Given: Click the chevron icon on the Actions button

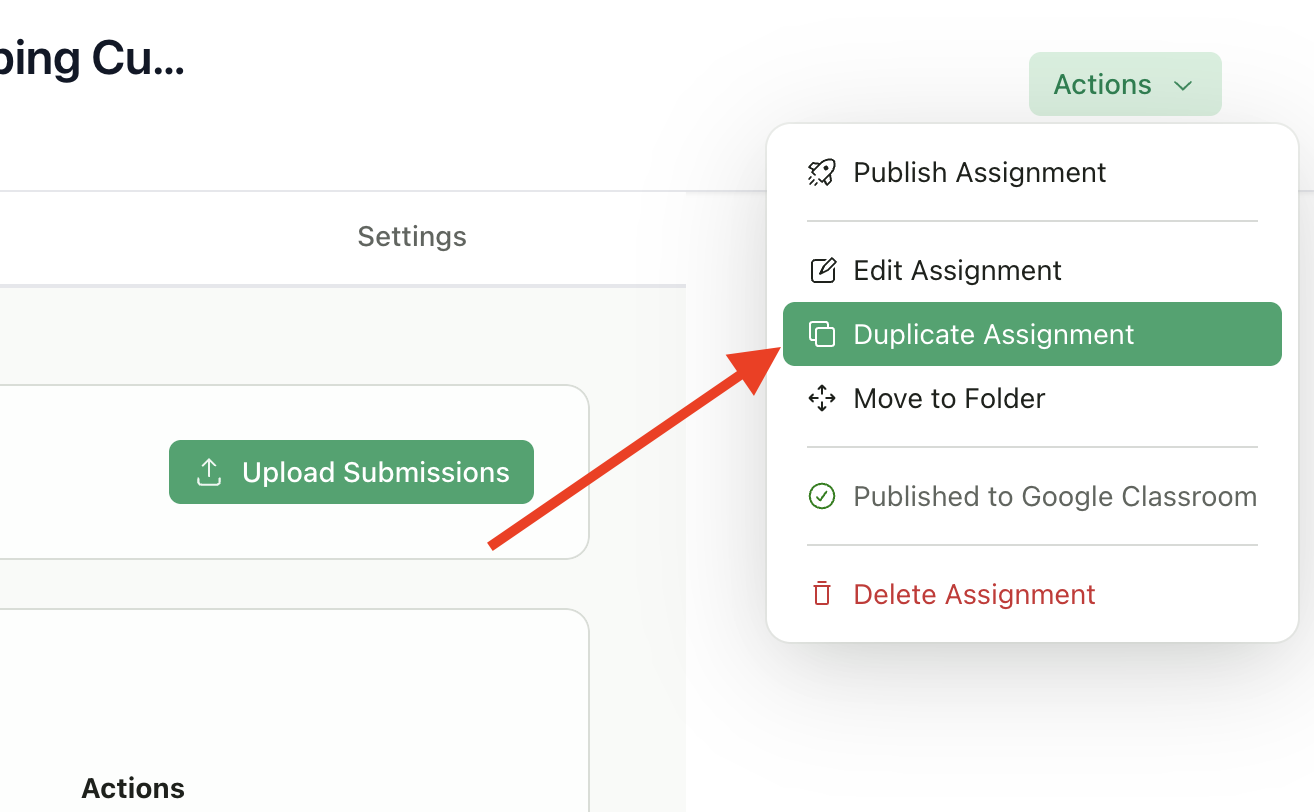Looking at the screenshot, I should (x=1183, y=85).
